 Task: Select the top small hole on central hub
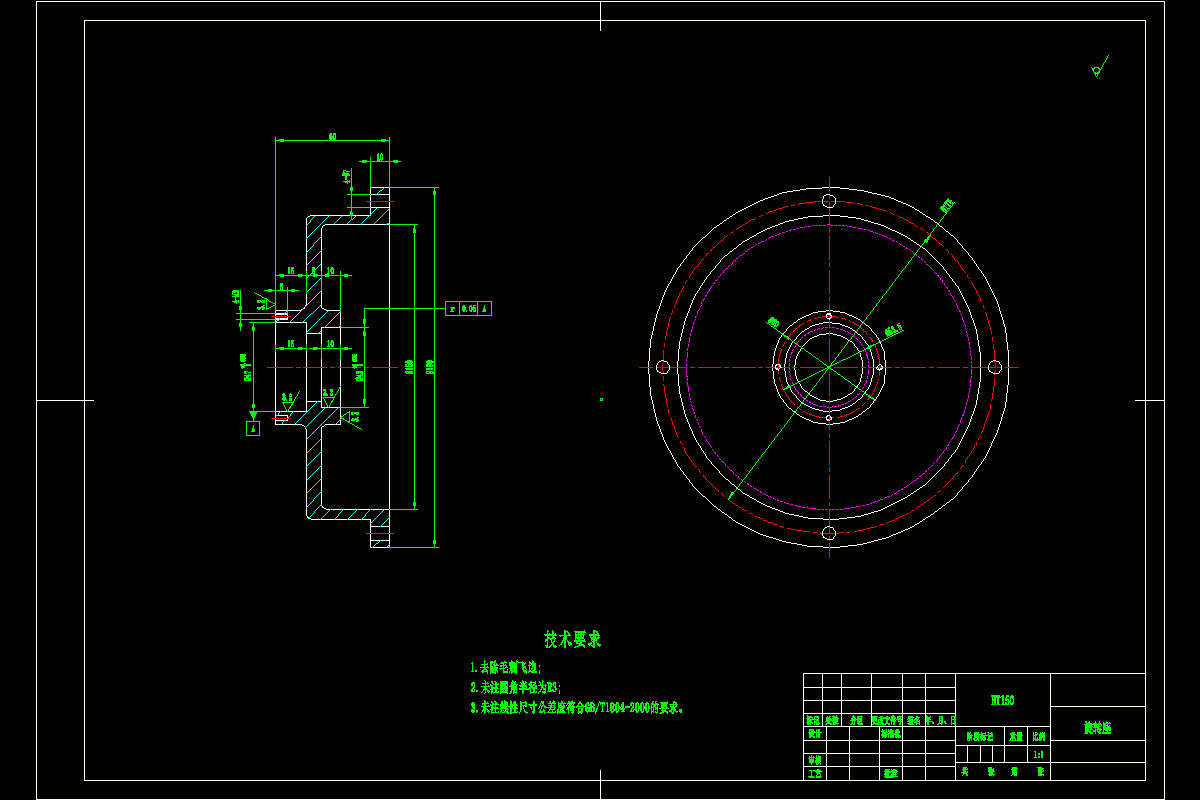click(829, 315)
